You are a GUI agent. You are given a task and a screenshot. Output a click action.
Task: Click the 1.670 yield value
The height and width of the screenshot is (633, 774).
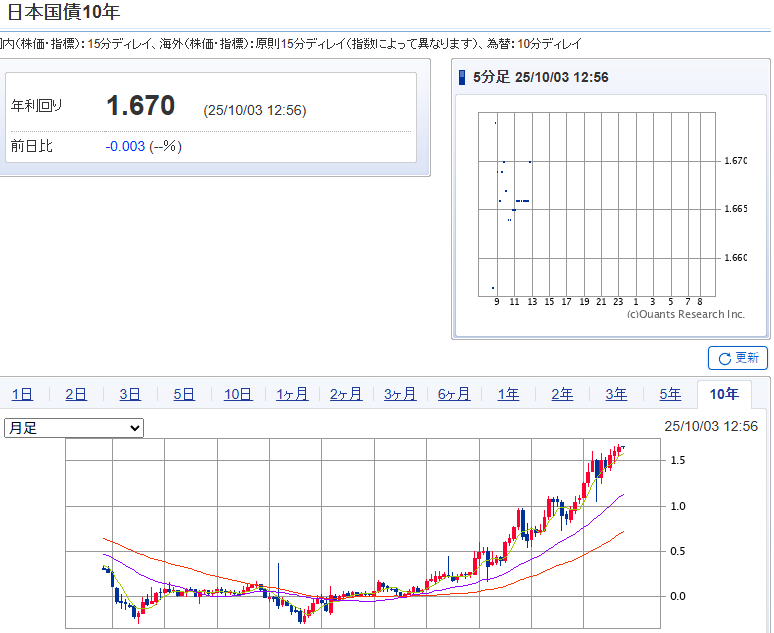[x=141, y=106]
